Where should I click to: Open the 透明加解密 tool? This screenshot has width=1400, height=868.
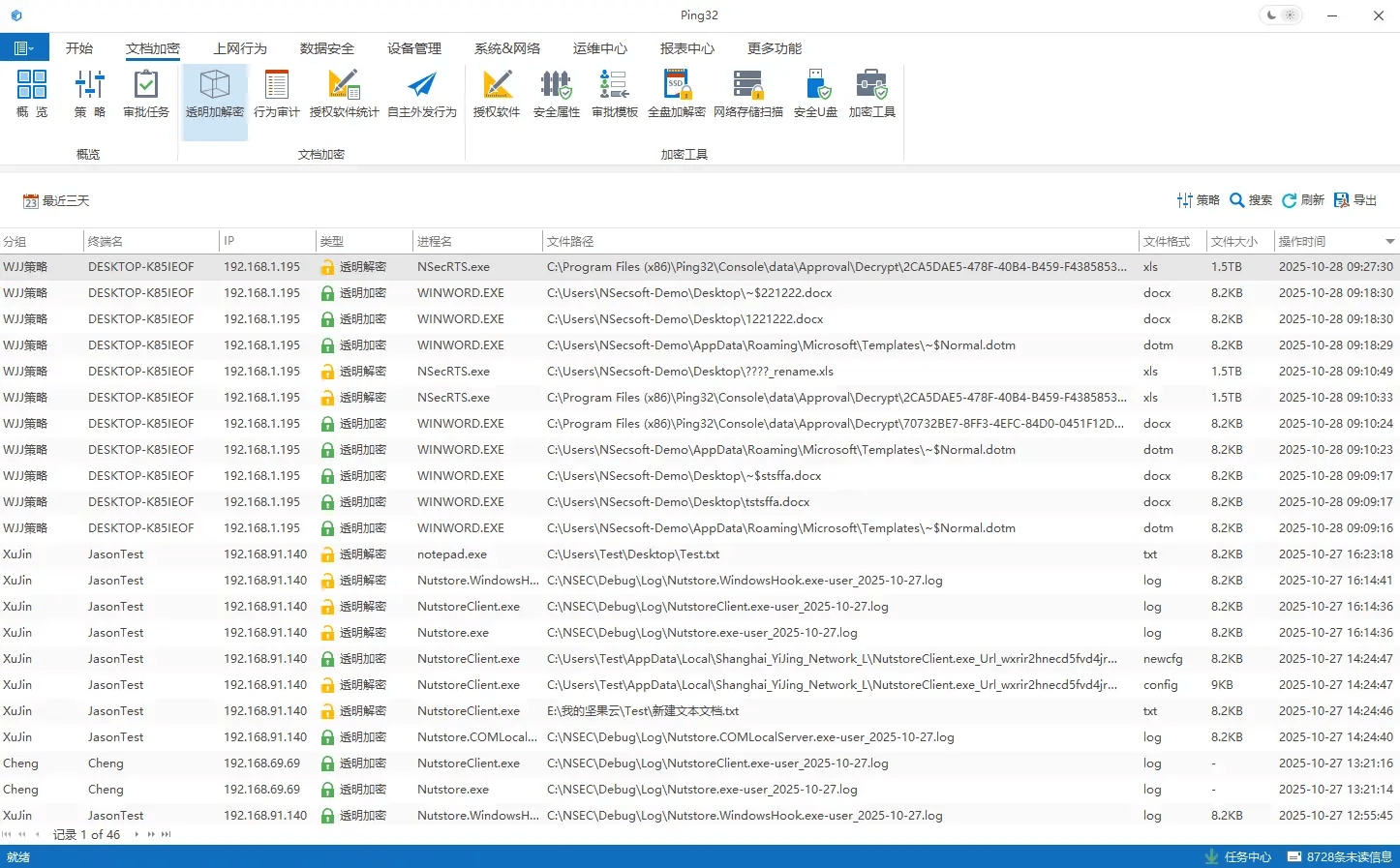coord(214,95)
